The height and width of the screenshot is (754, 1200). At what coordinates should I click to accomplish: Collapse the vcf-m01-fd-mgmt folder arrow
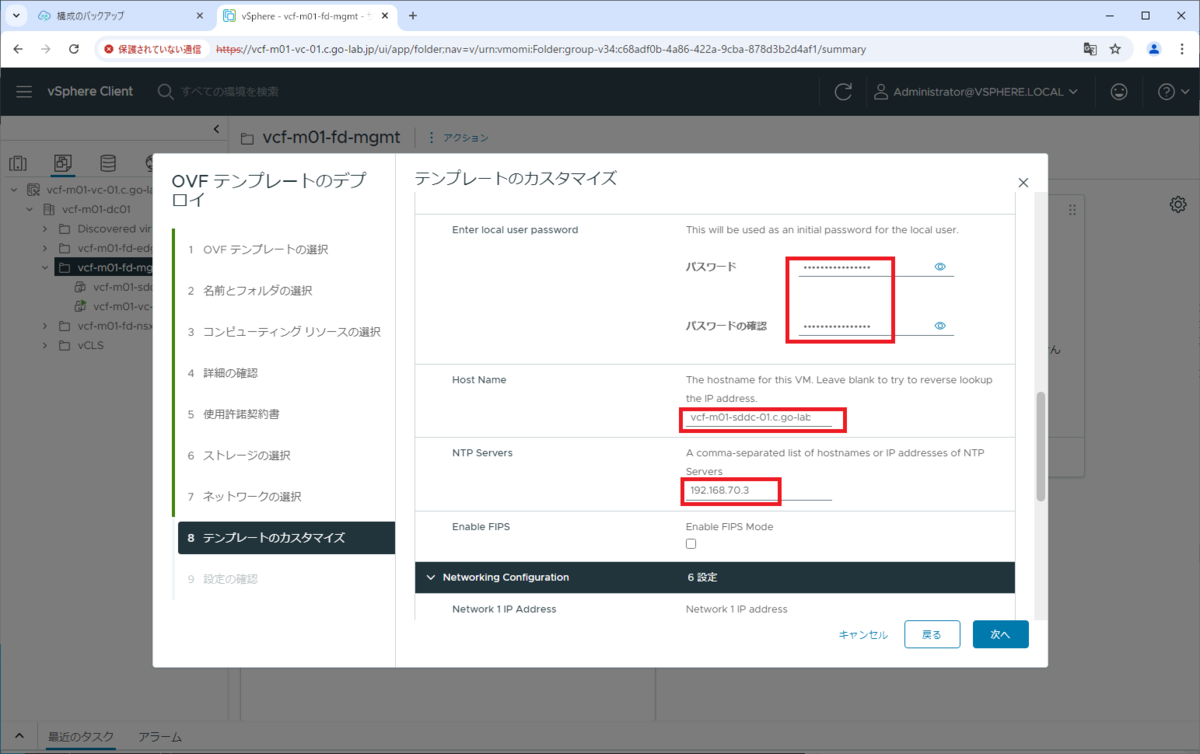tap(45, 268)
